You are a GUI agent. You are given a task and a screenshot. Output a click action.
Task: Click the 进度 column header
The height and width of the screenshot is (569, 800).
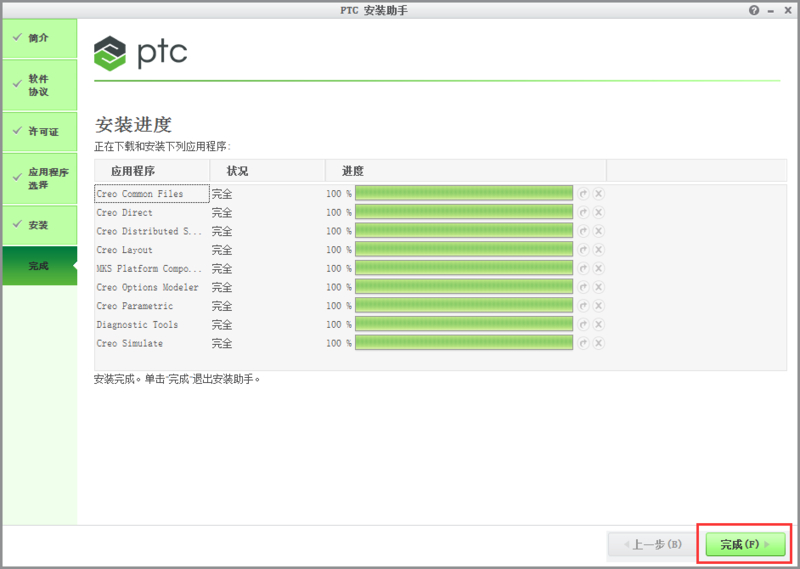[x=466, y=171]
